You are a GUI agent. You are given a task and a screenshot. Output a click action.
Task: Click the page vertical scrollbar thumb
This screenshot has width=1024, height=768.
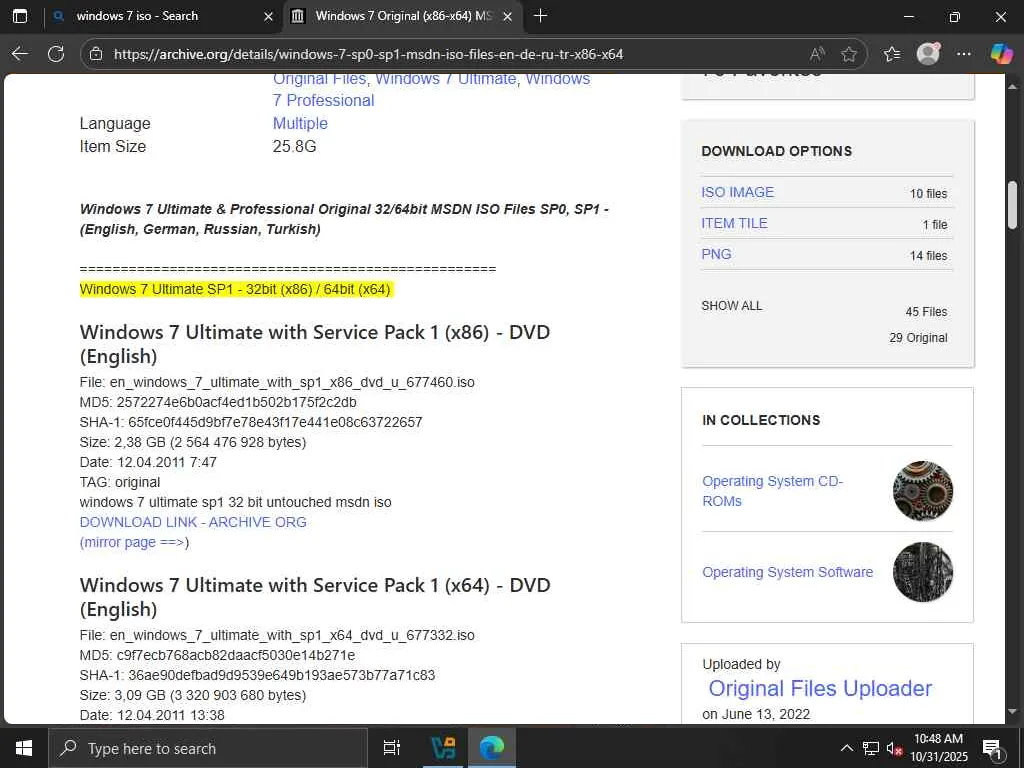pyautogui.click(x=1012, y=205)
